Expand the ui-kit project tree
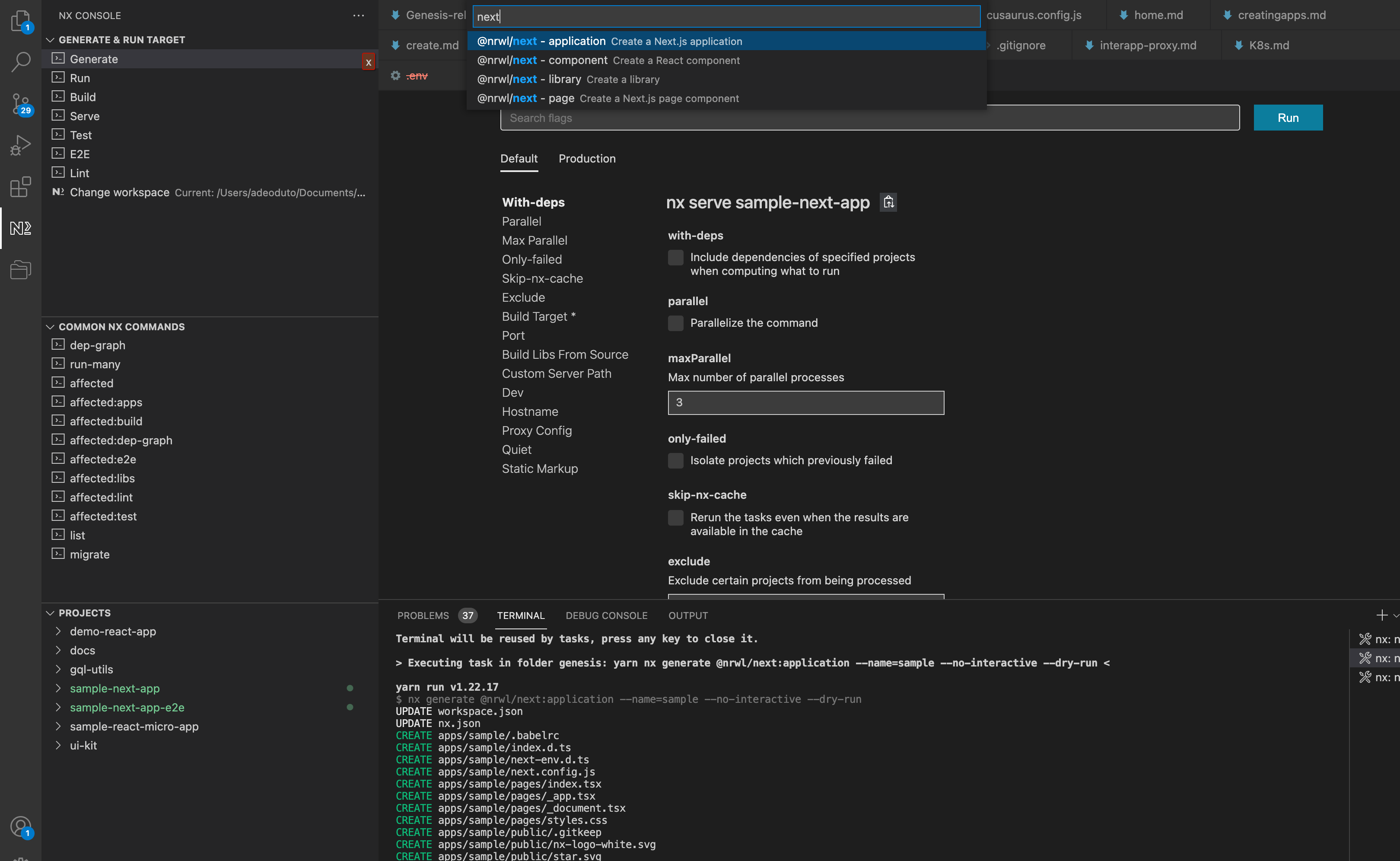The width and height of the screenshot is (1400, 861). (57, 744)
